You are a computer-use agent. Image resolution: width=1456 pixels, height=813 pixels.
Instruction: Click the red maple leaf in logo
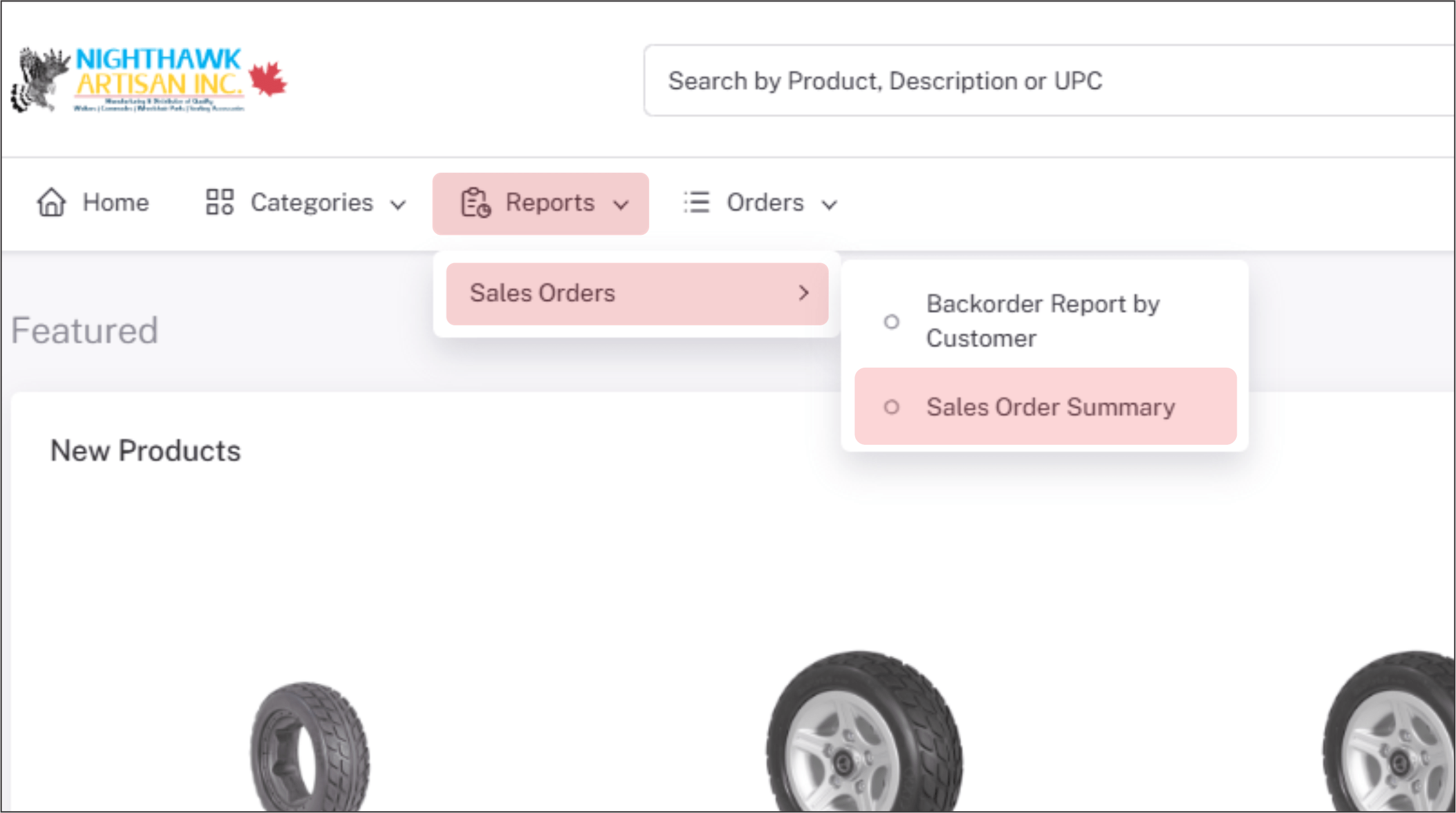click(267, 78)
